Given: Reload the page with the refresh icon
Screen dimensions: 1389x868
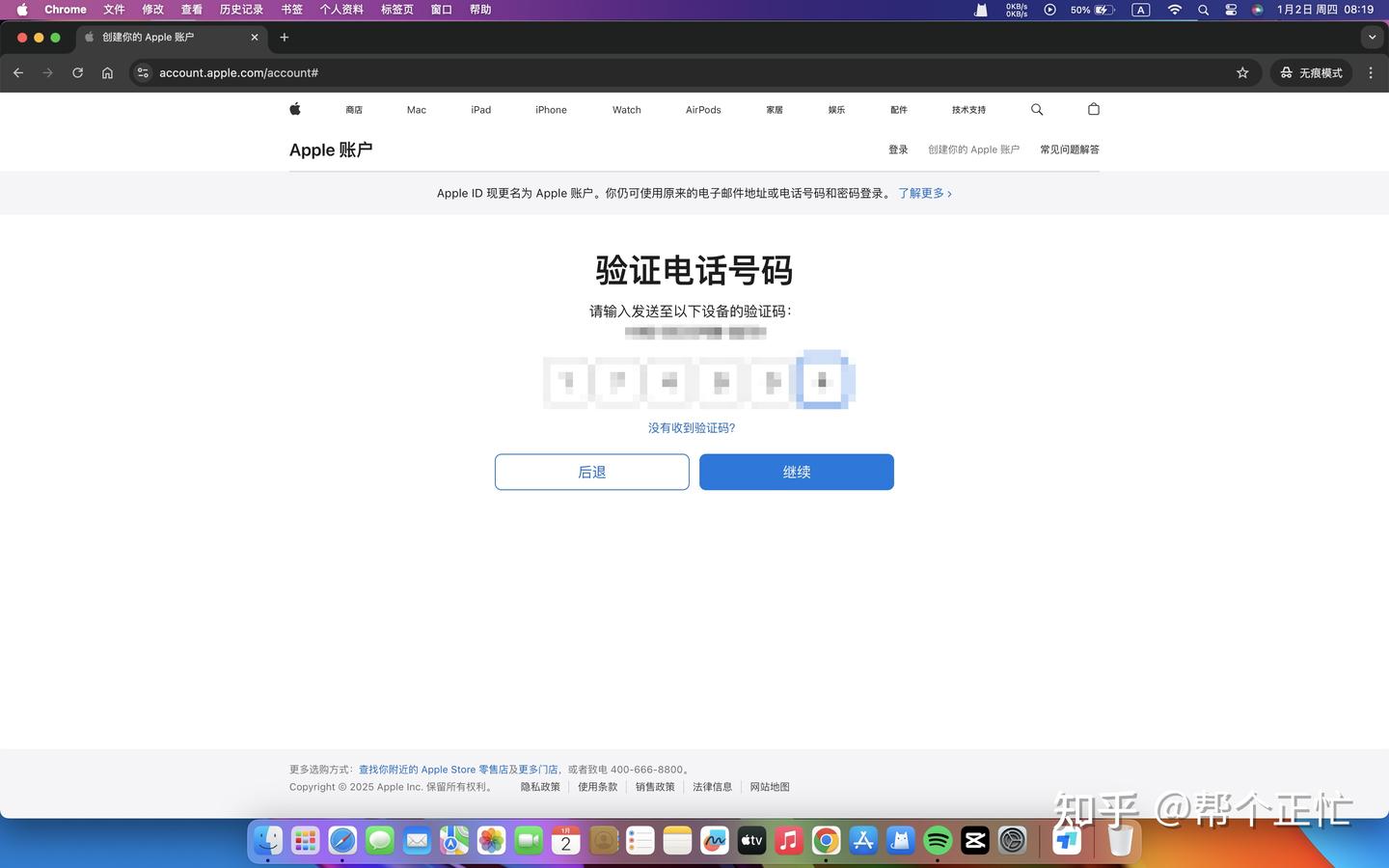Looking at the screenshot, I should [x=77, y=72].
